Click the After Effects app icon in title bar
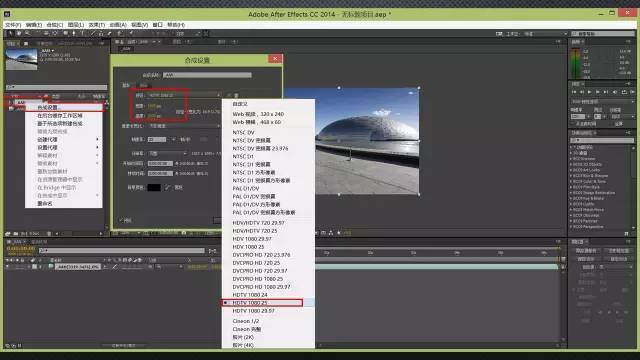This screenshot has width=640, height=360. pyautogui.click(x=7, y=14)
